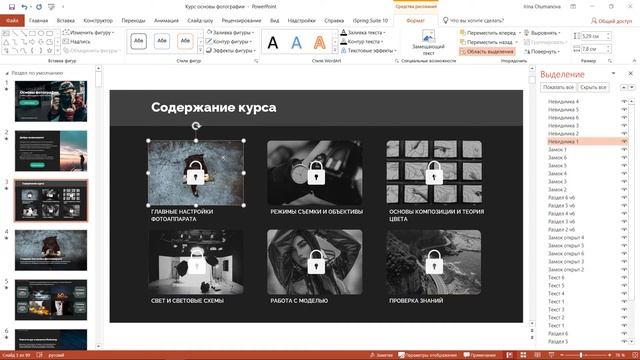Viewport: 640px width, 360px height.
Task: Move selected object up in order
Action: coord(624,87)
